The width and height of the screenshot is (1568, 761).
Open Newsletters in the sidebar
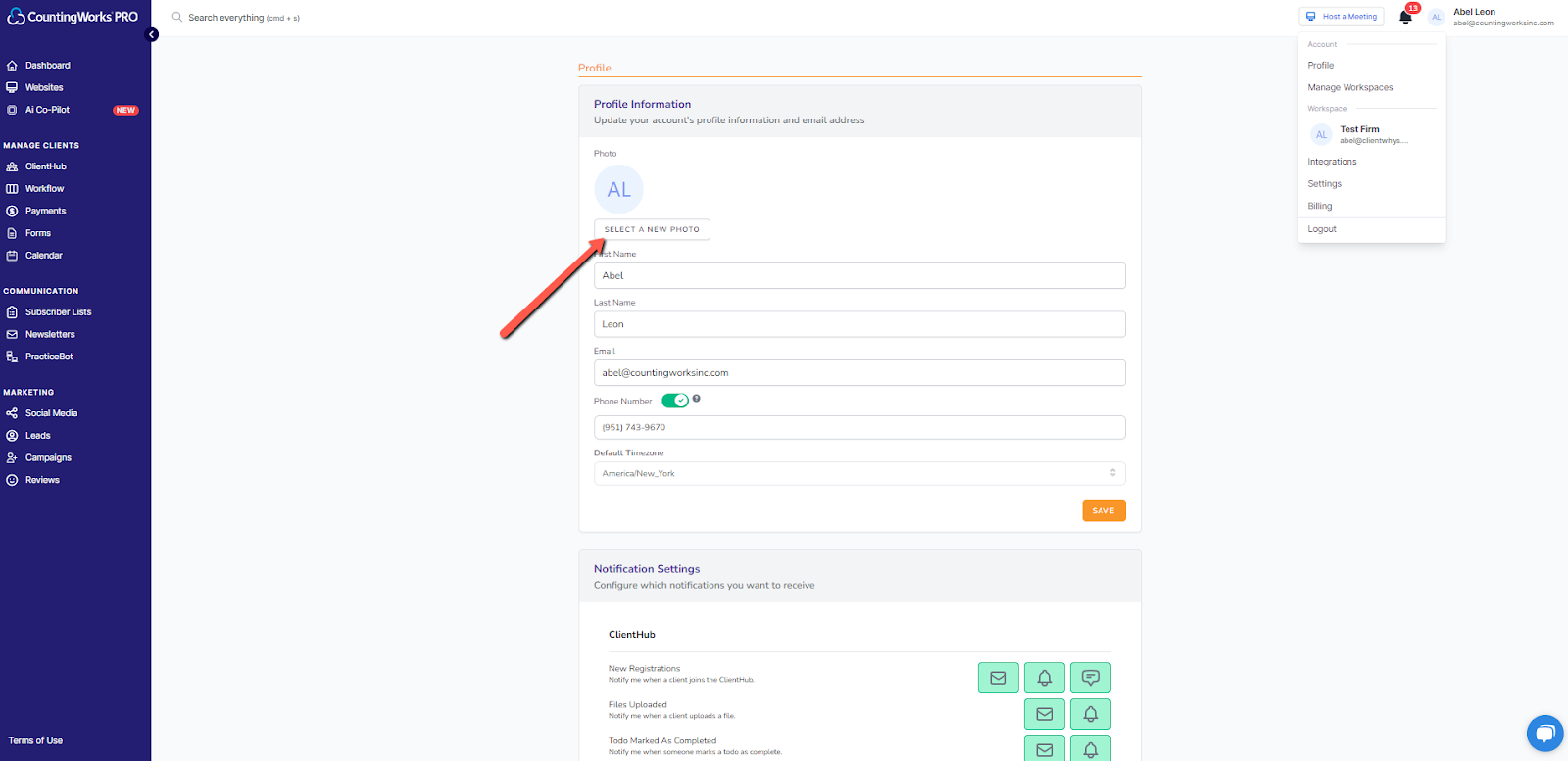(x=50, y=335)
